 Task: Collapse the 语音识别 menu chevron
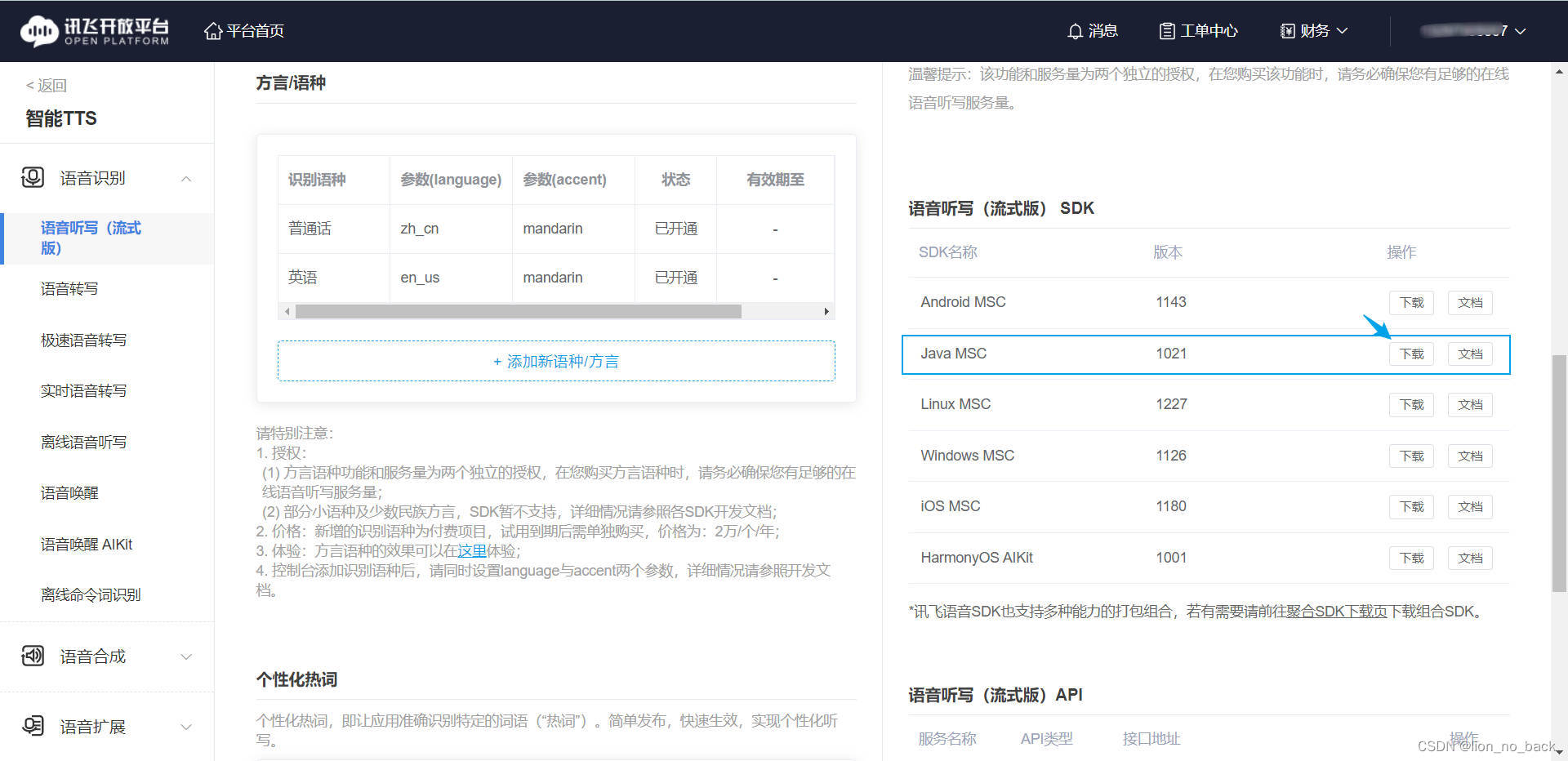[186, 178]
